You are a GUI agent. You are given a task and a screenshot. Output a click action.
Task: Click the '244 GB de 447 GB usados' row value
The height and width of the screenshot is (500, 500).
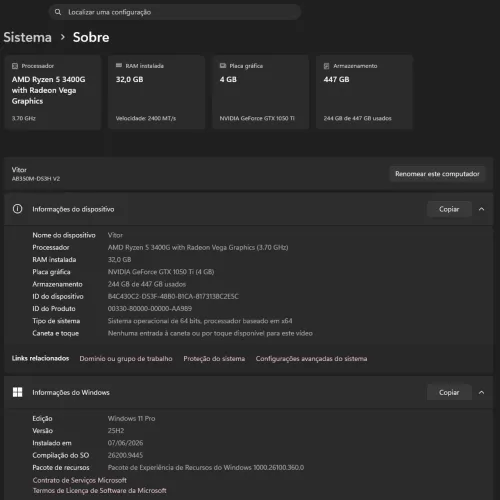tap(147, 284)
